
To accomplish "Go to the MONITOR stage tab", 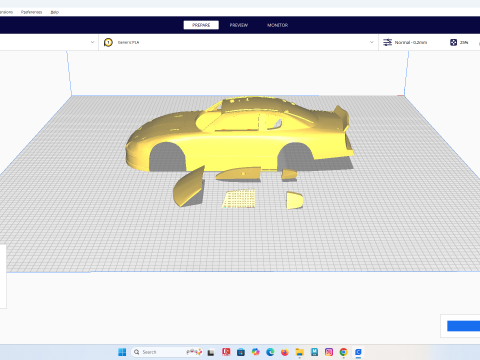I will pyautogui.click(x=277, y=25).
